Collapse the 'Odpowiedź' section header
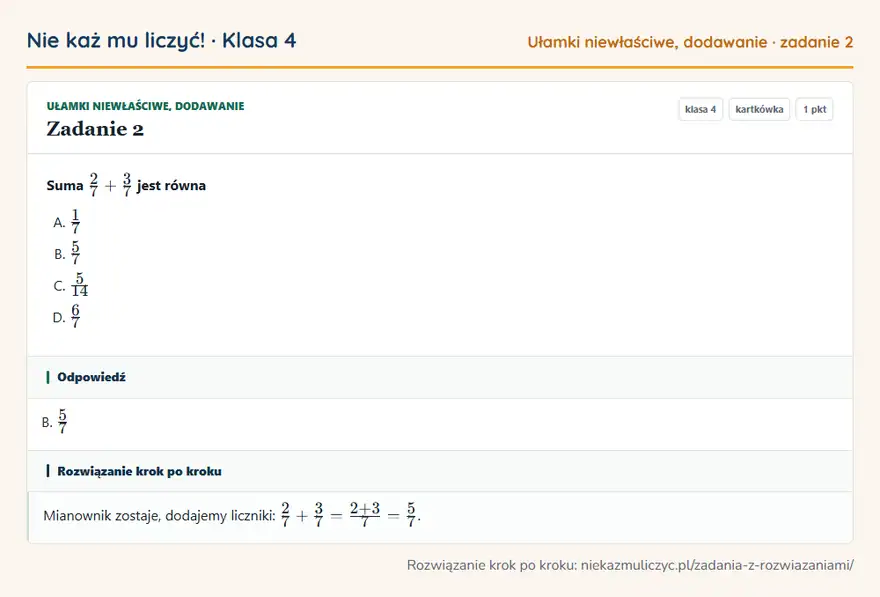This screenshot has width=880, height=597. [440, 377]
